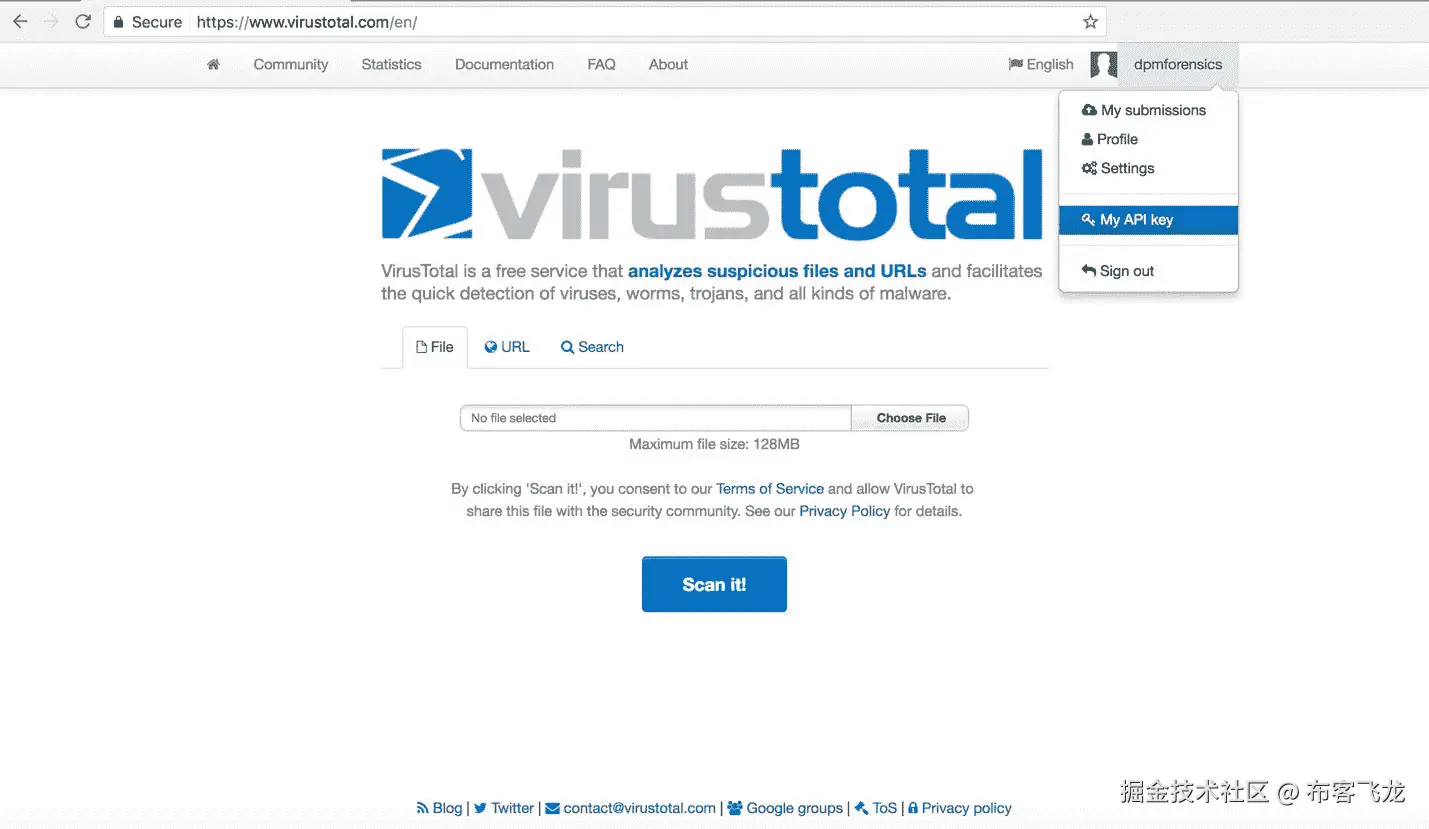
Task: Open the Blog RSS link in footer
Action: point(439,808)
